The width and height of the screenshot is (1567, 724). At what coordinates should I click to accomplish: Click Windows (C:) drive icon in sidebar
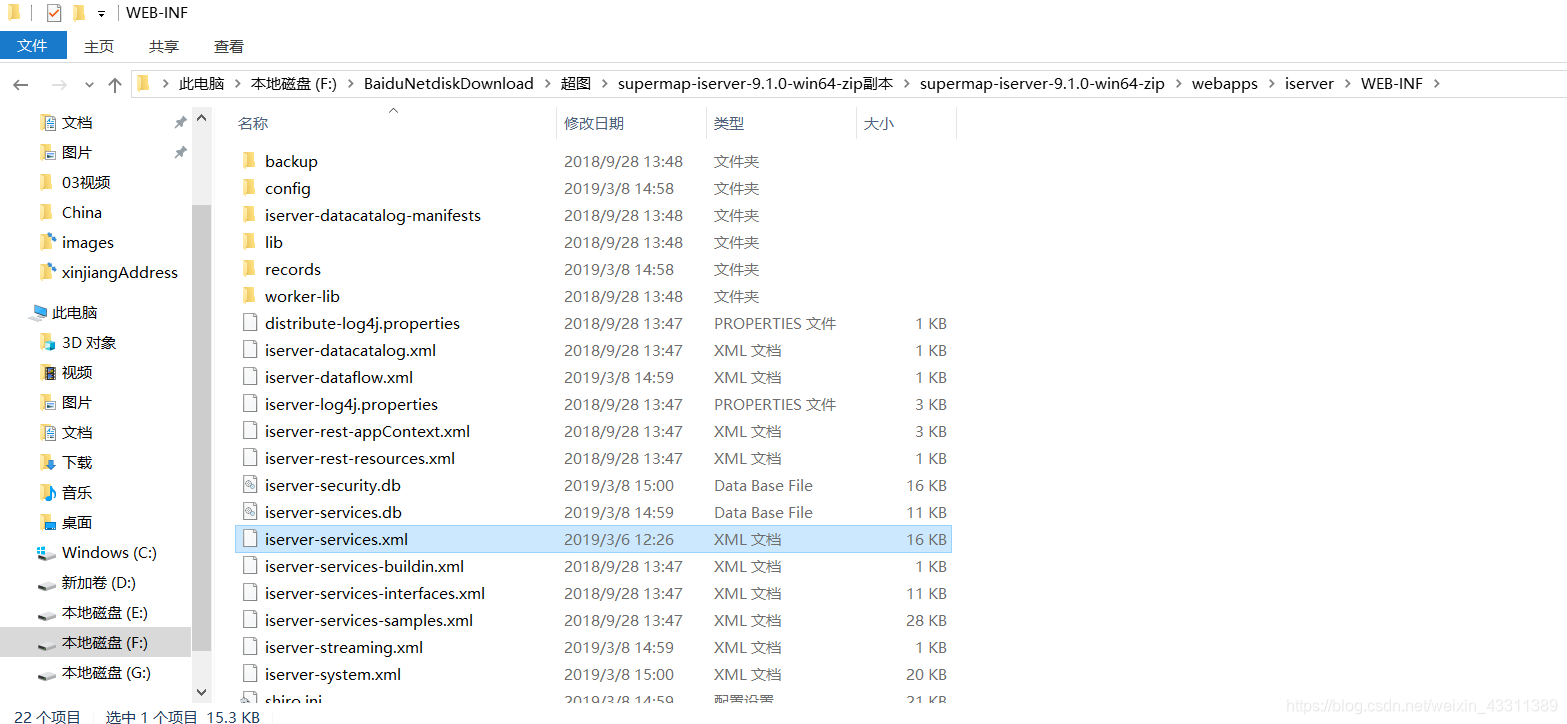point(46,552)
